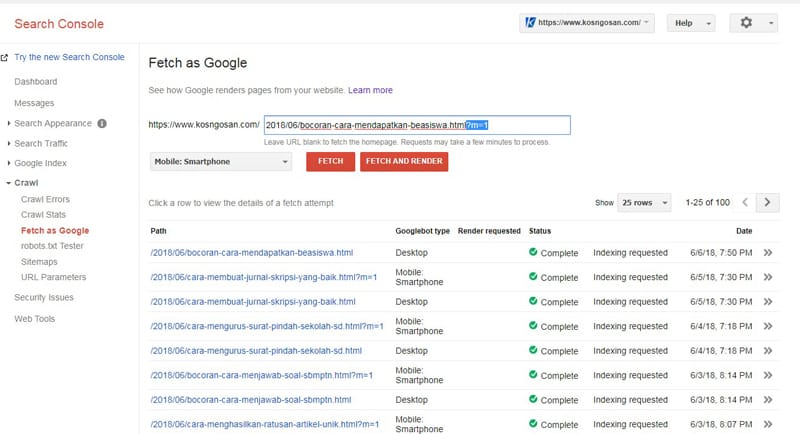
Task: Click green Complete check for desktop jurnal-skripsi row
Action: point(533,301)
